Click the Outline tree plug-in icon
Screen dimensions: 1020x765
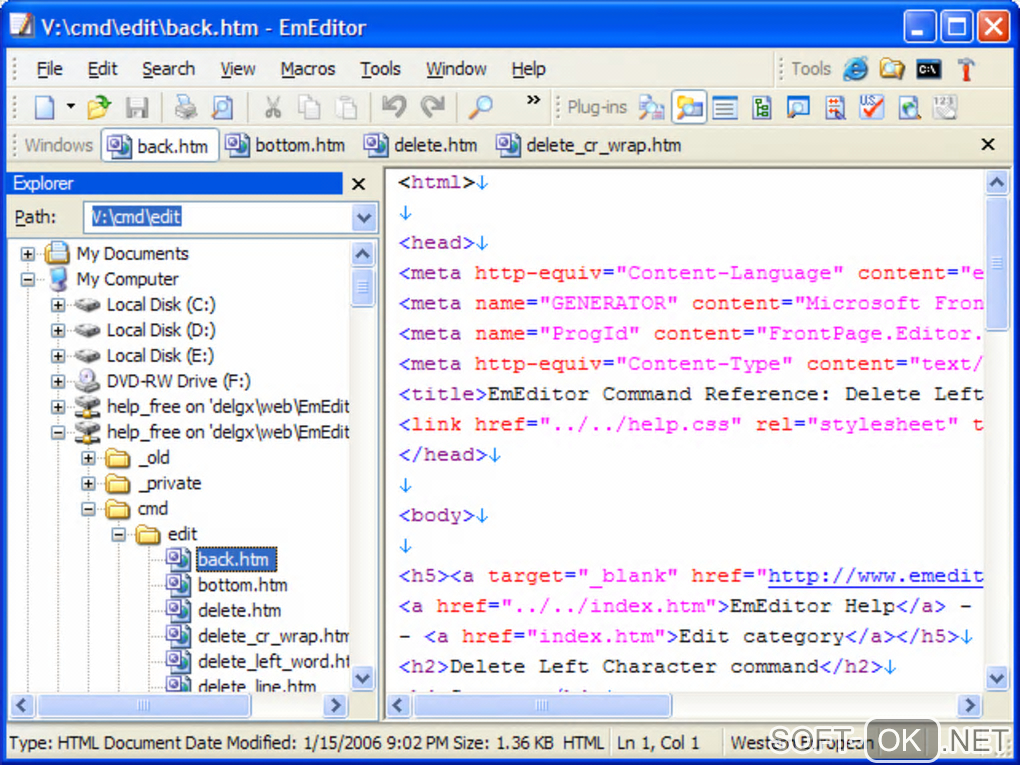(x=761, y=107)
